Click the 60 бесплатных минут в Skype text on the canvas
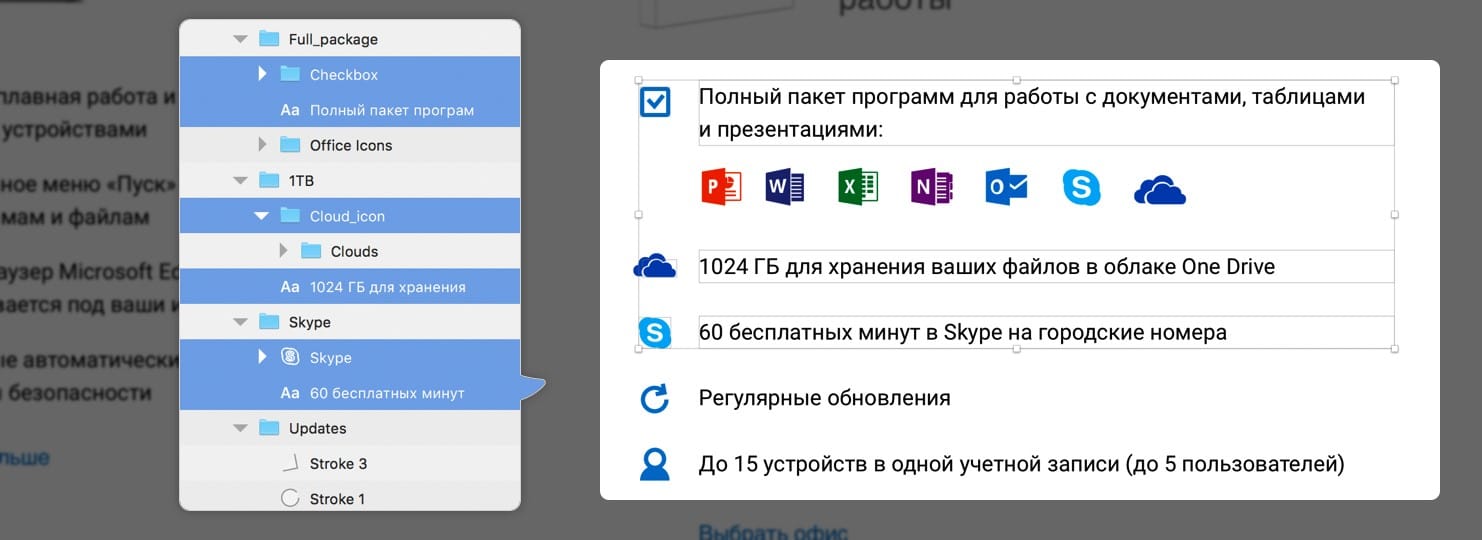The width and height of the screenshot is (1482, 540). pos(963,332)
